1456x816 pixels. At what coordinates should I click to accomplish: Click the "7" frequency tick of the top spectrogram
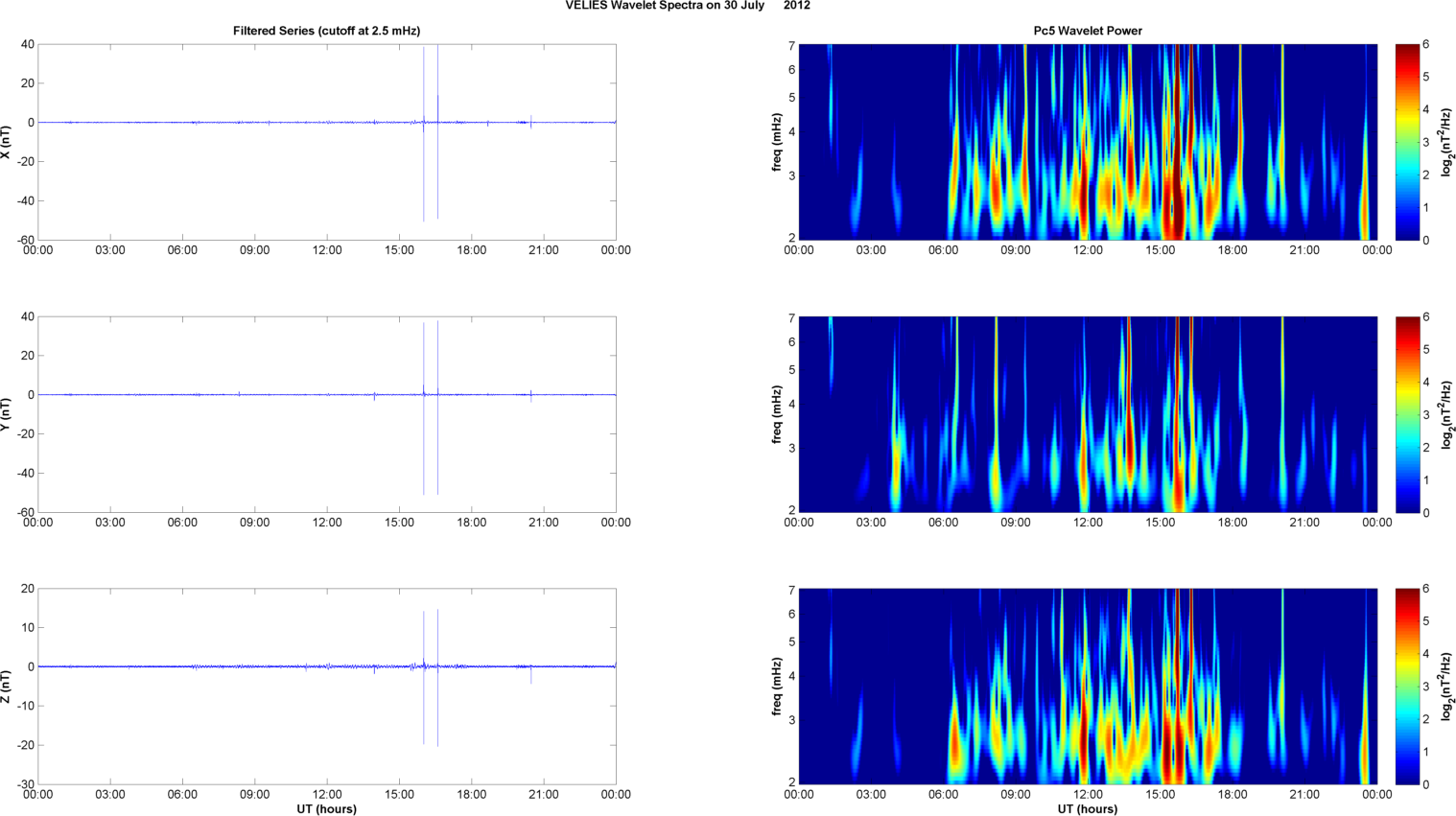coord(792,46)
